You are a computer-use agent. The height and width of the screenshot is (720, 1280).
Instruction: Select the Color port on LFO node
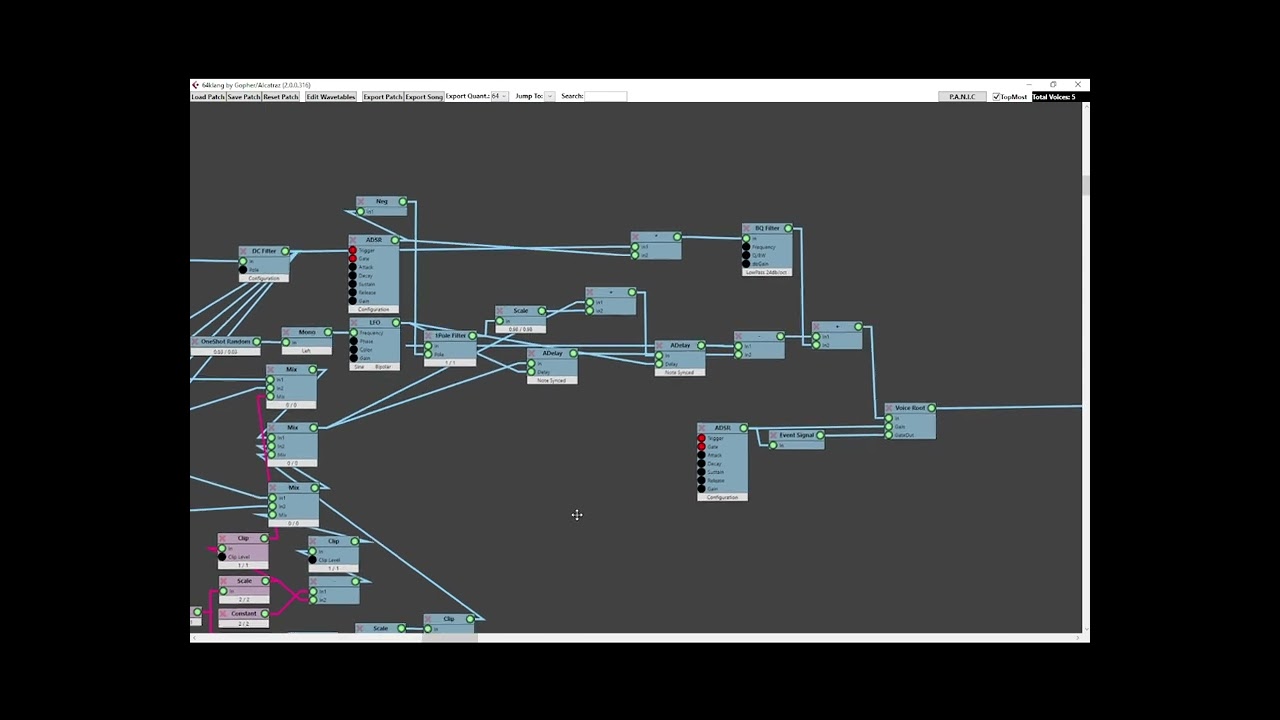click(353, 350)
